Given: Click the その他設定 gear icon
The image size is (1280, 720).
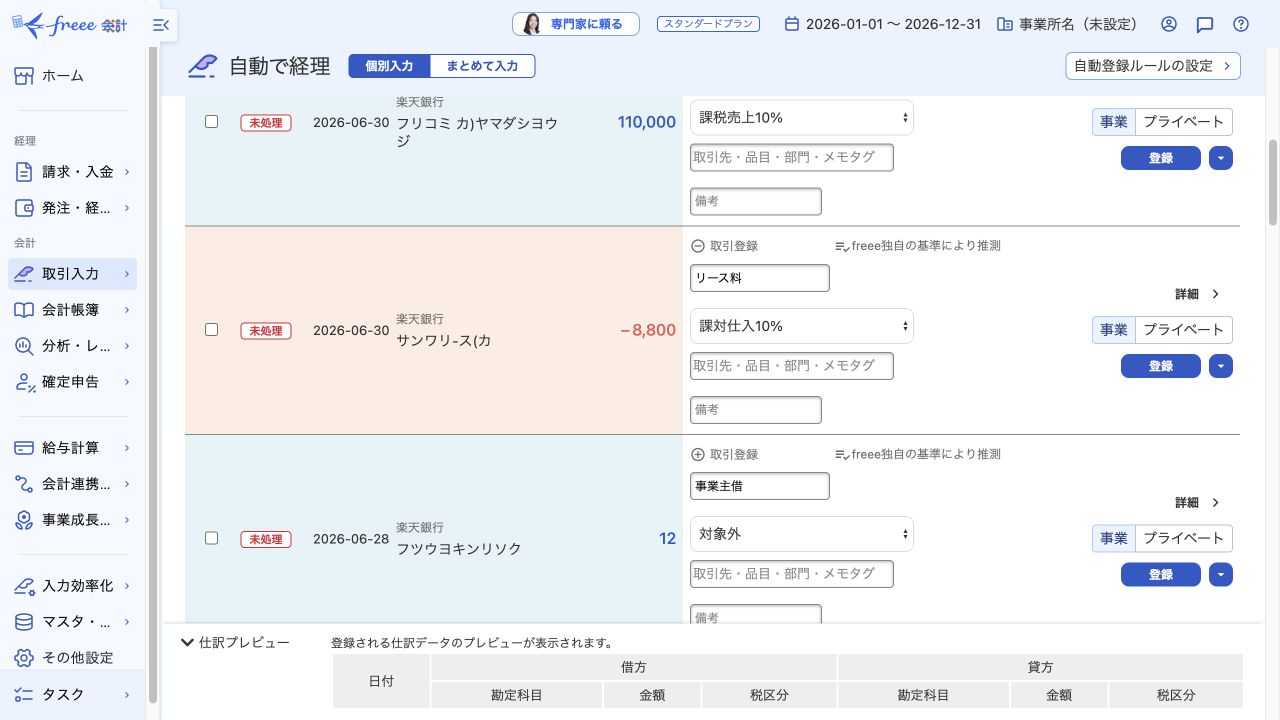Looking at the screenshot, I should [x=25, y=658].
